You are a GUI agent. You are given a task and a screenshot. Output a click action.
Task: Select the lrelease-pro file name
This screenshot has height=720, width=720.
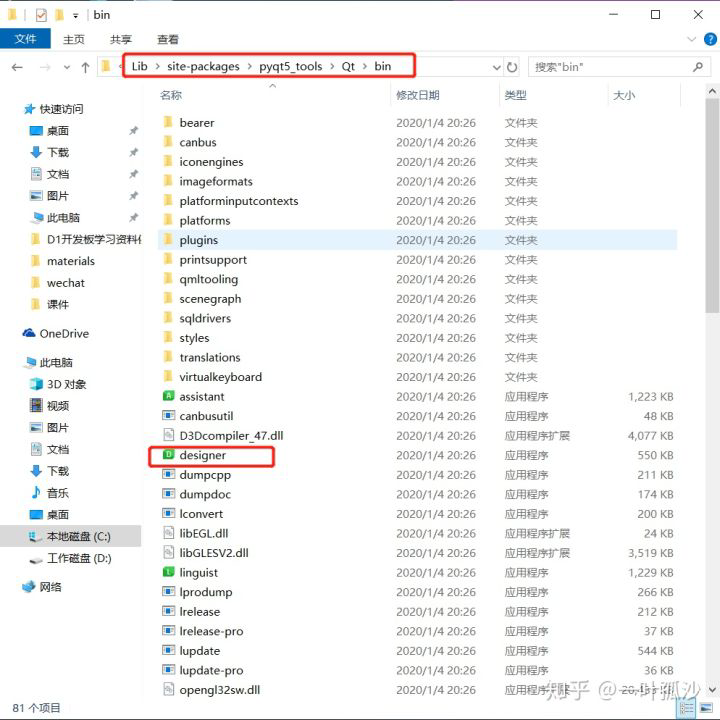click(211, 631)
